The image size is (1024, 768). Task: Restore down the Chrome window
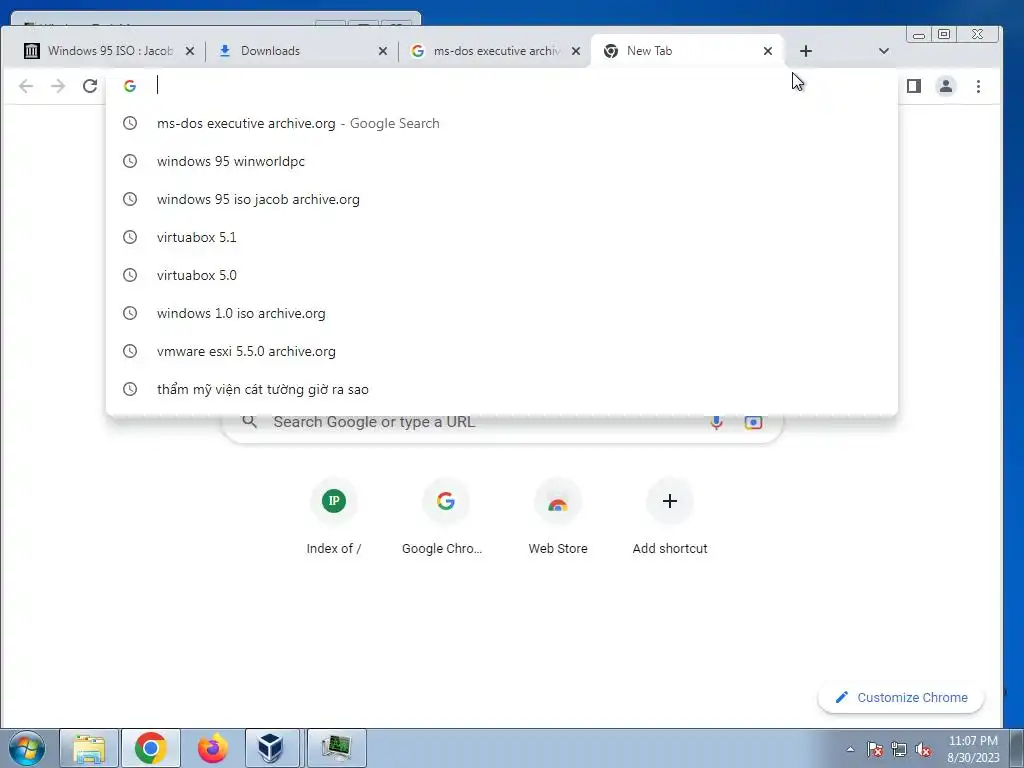tap(944, 35)
